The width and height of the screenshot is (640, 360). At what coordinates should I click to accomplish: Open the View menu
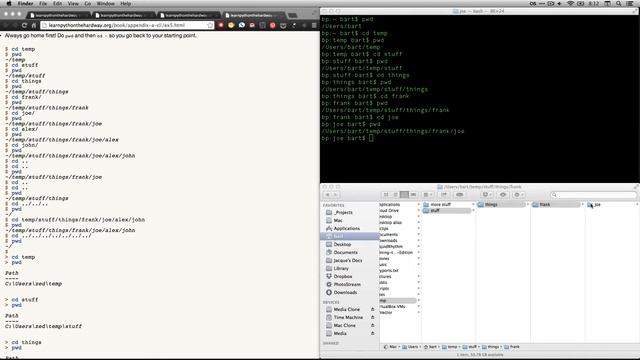(x=73, y=4)
